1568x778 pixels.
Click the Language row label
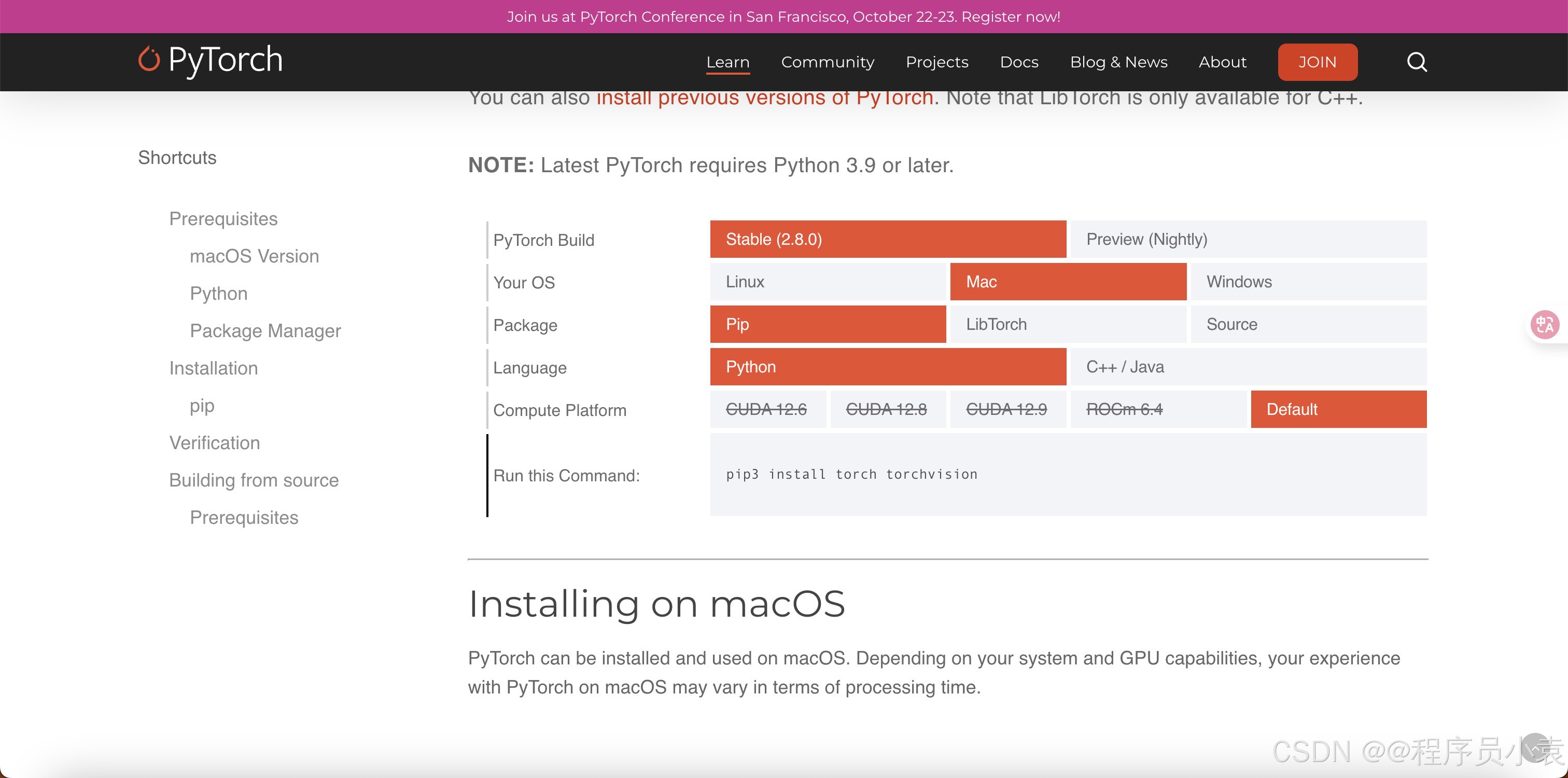tap(529, 368)
